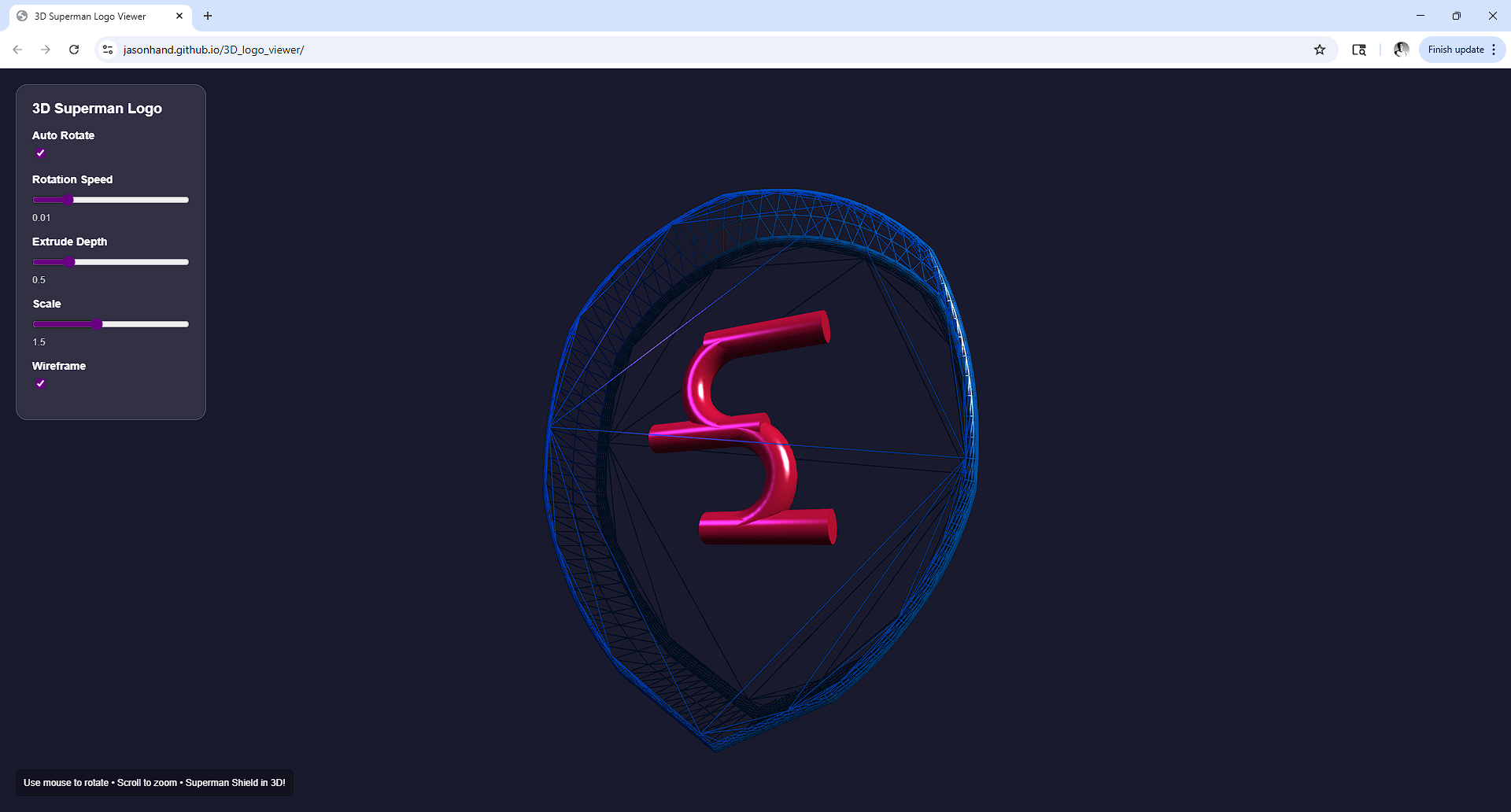The width and height of the screenshot is (1511, 812).
Task: Click the browser forward arrow
Action: click(46, 50)
